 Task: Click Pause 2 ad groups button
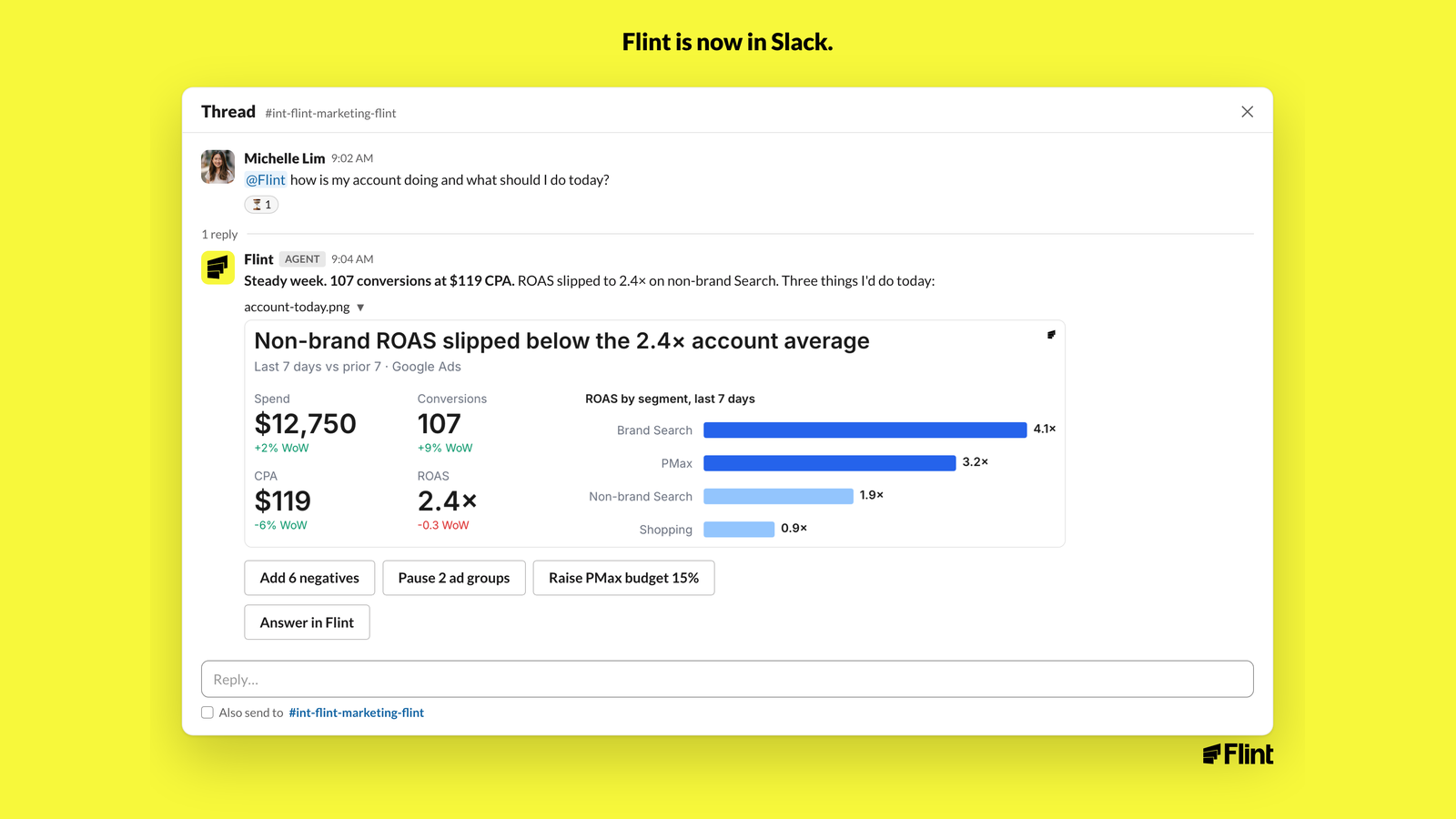pyautogui.click(x=454, y=578)
